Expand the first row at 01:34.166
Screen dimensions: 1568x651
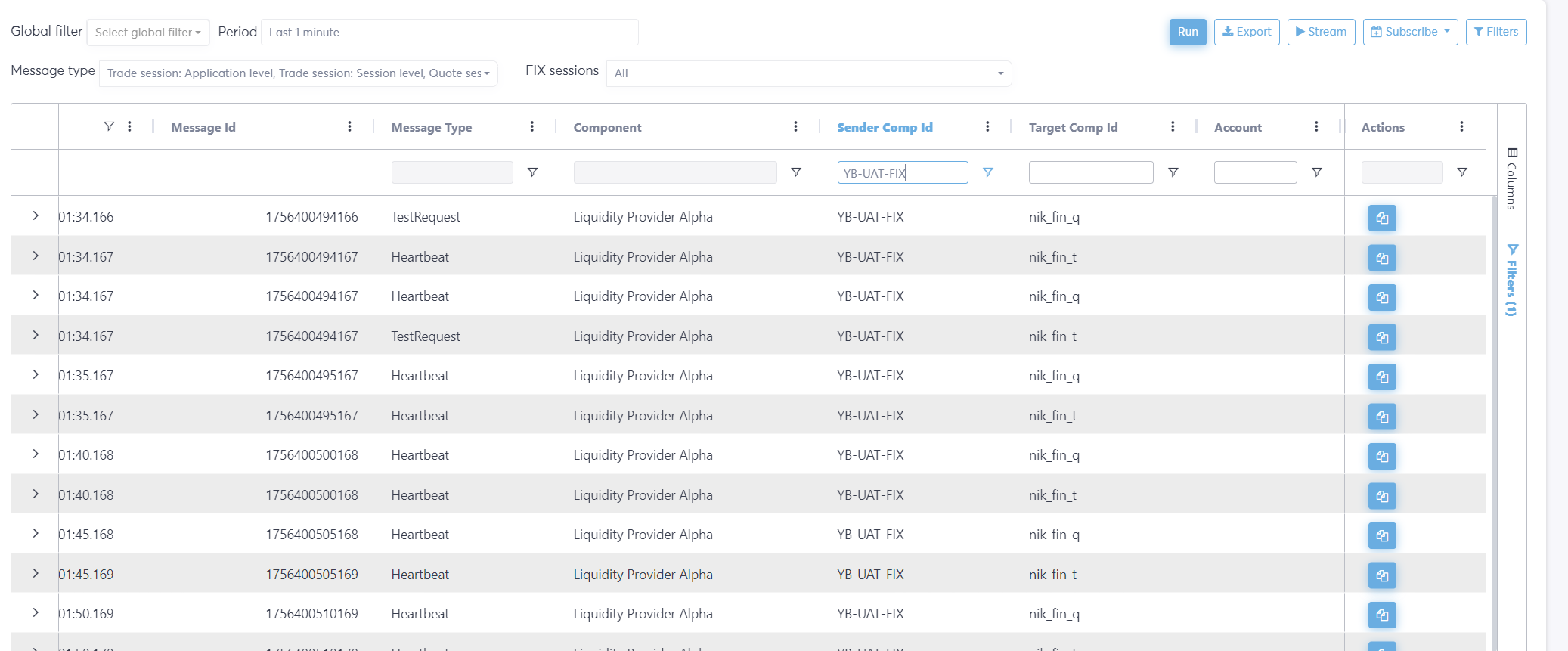coord(36,216)
